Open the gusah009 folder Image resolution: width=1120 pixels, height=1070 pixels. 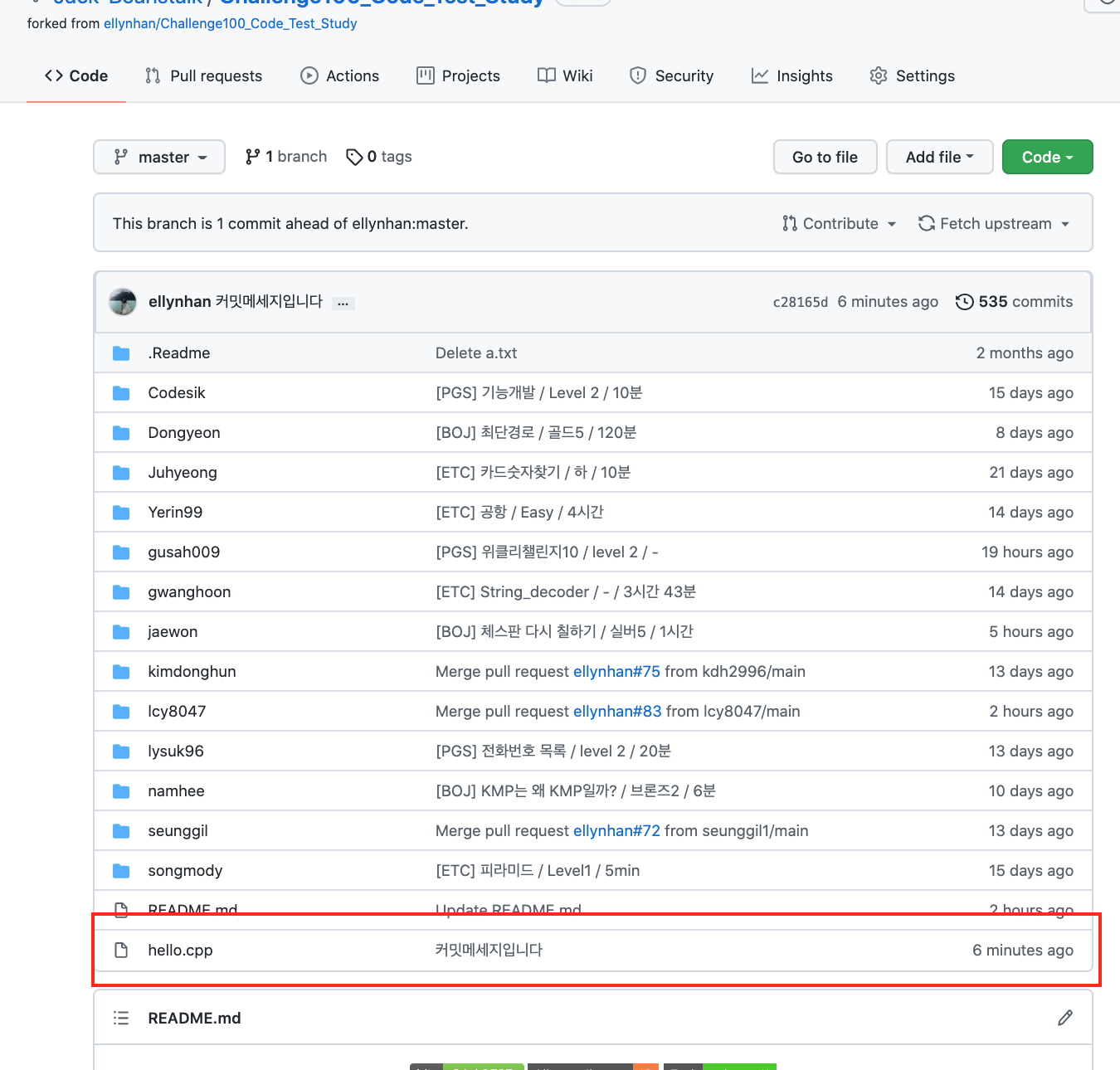point(184,552)
